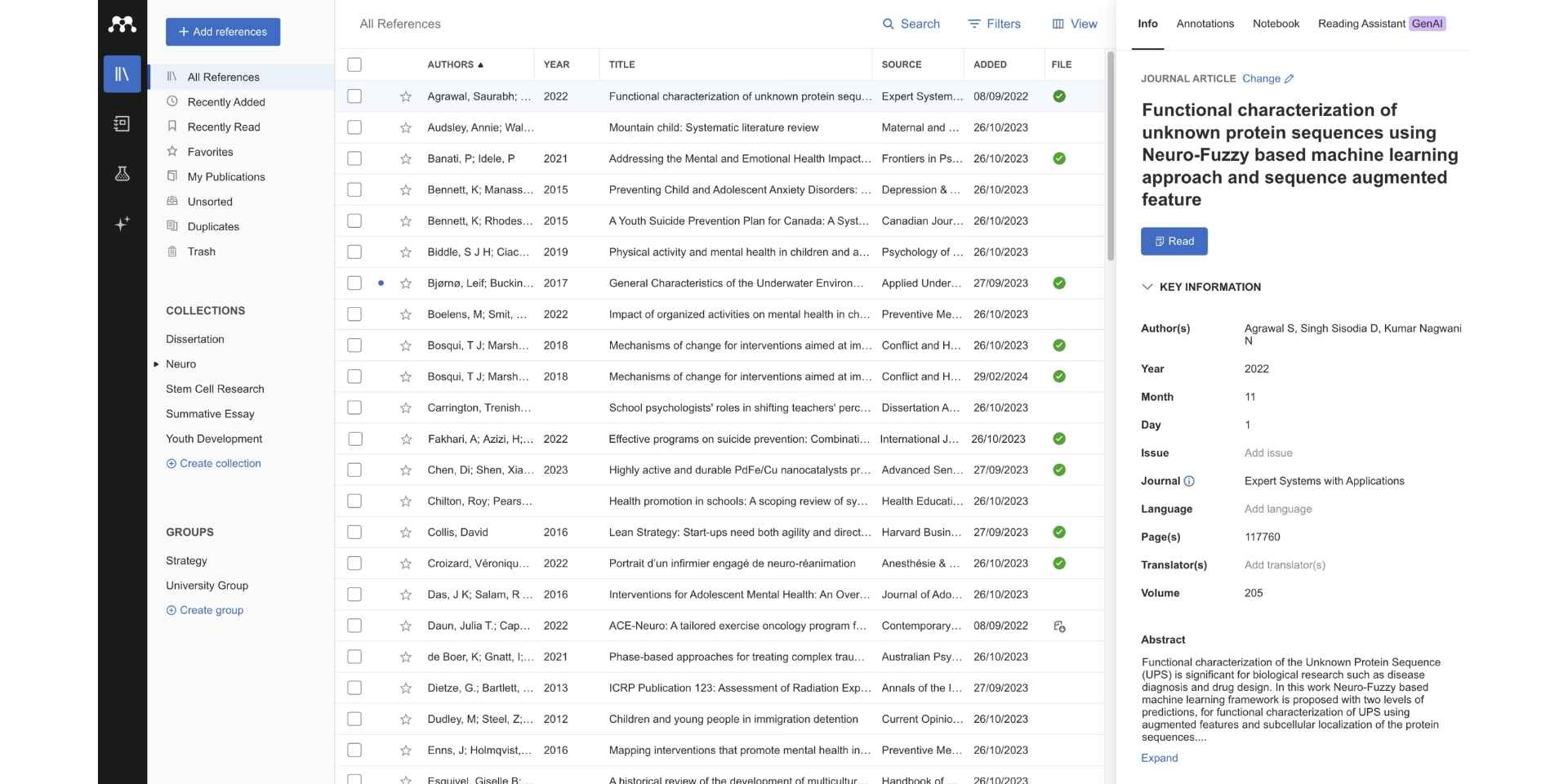Screen dimensions: 1568x784
Task: Open the Library icon in left rail
Action: coord(122,74)
